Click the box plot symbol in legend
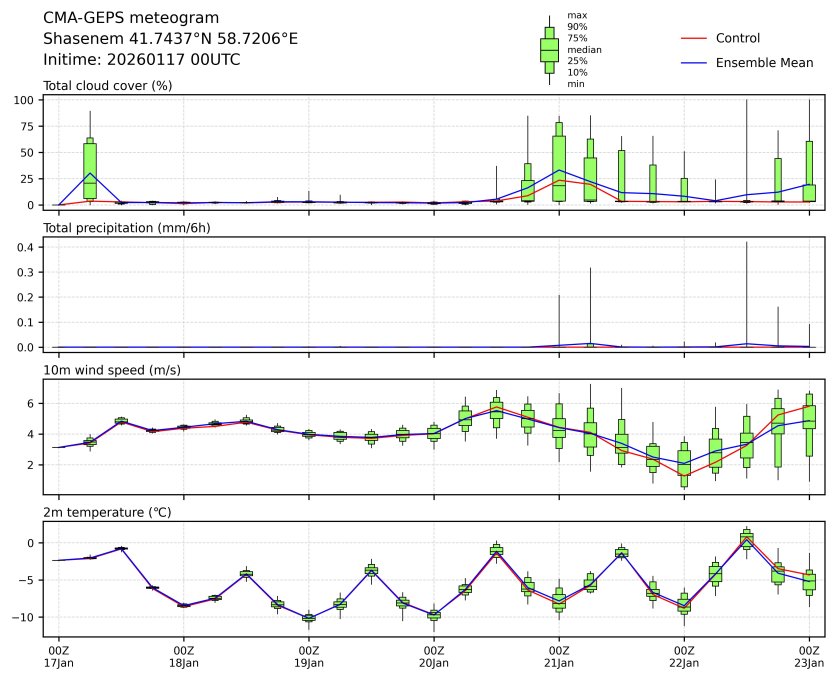The width and height of the screenshot is (836, 680). [549, 49]
